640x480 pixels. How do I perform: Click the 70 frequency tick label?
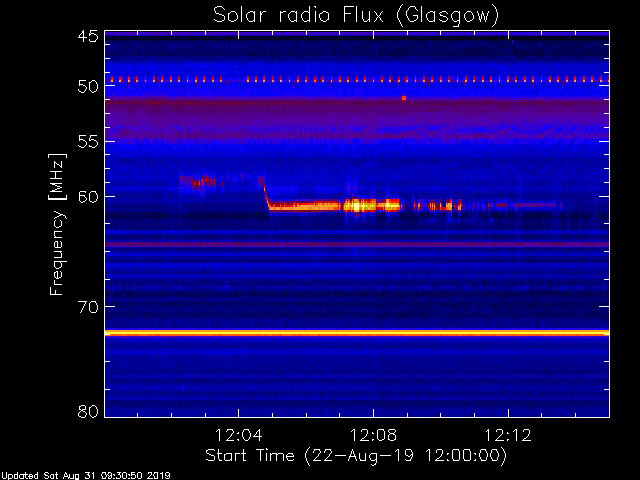[x=88, y=307]
